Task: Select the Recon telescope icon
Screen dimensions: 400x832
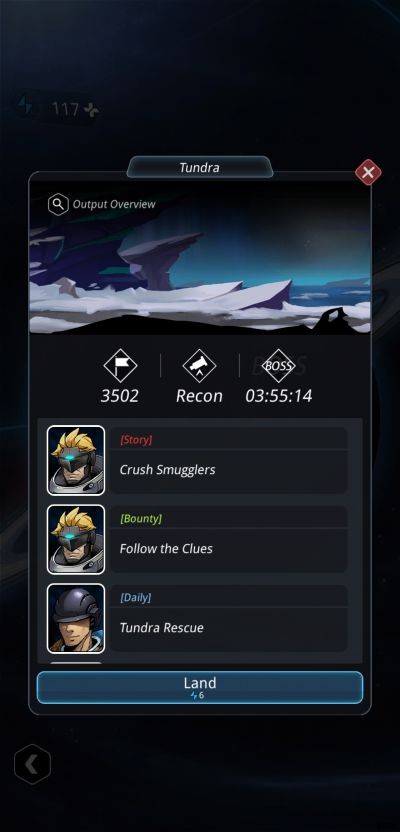Action: click(199, 366)
